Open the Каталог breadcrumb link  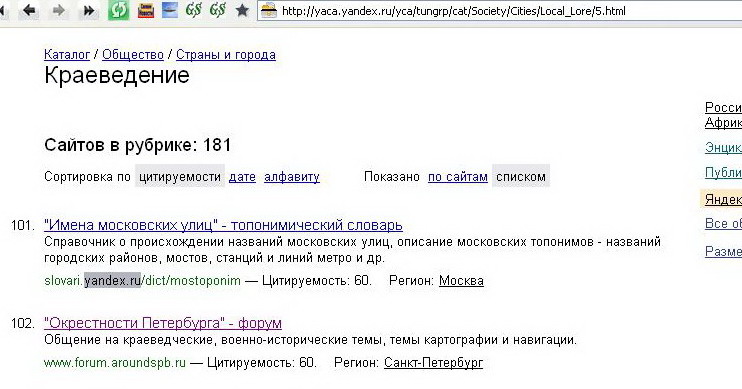67,55
